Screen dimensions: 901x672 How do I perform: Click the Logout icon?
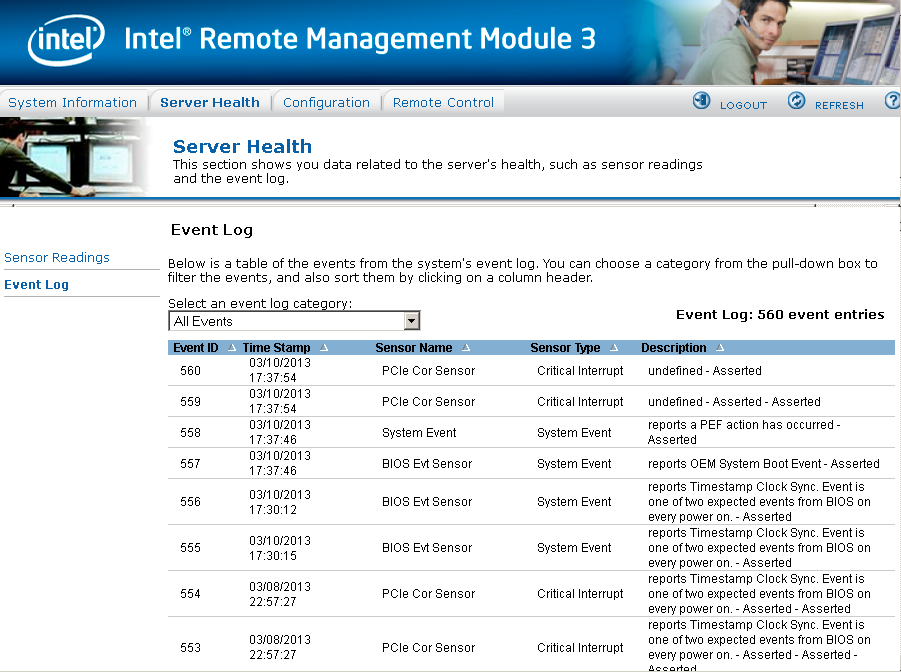point(701,101)
